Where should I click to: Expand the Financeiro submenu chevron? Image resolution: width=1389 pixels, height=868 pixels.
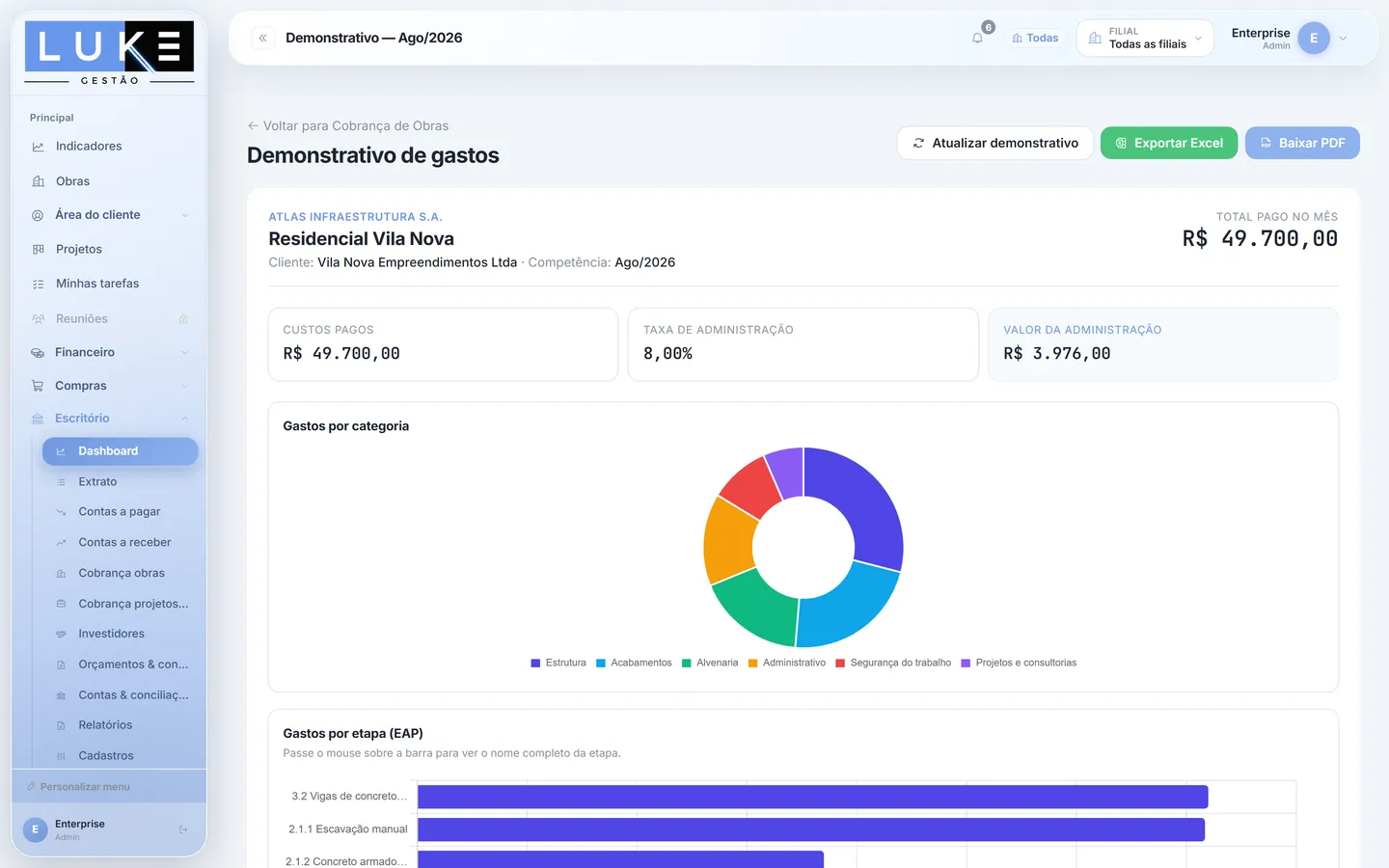tap(184, 352)
